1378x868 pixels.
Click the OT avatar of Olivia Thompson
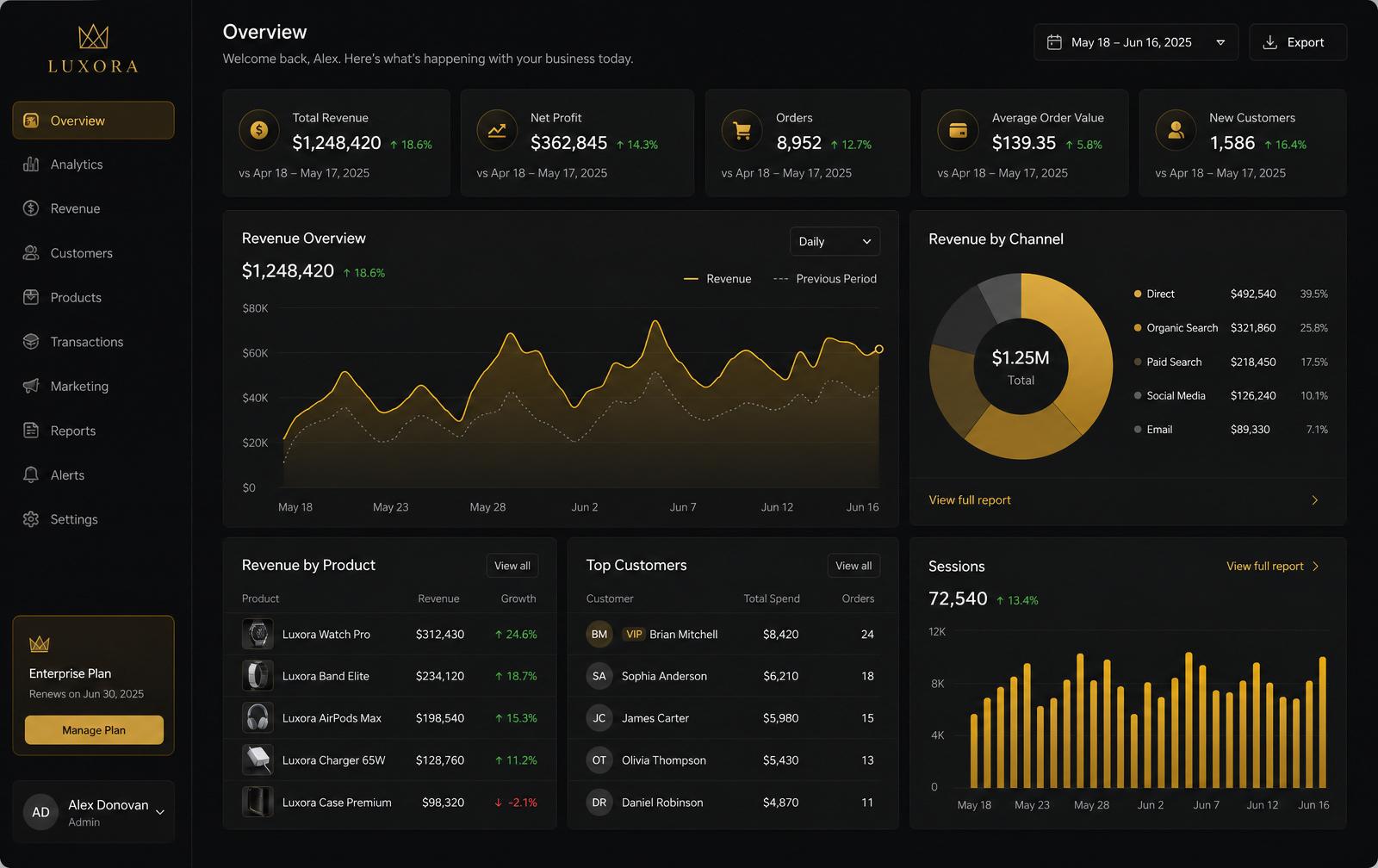tap(599, 760)
